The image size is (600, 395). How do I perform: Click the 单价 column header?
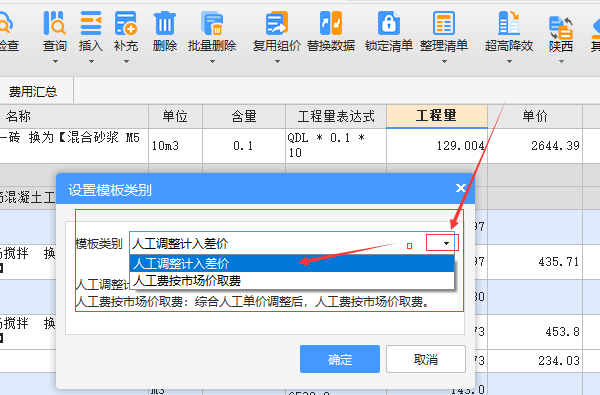tap(535, 116)
